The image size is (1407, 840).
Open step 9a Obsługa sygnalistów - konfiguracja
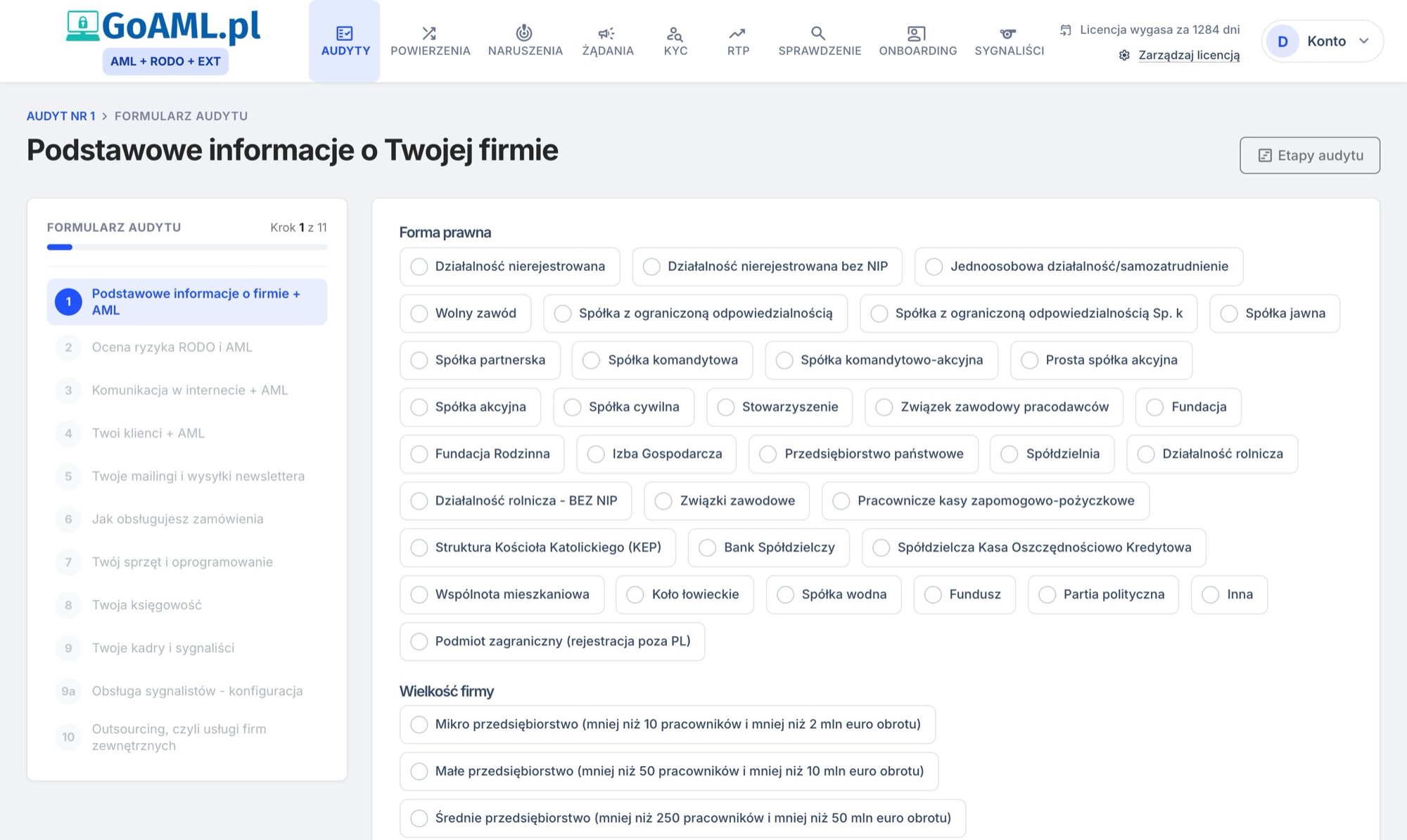pyautogui.click(x=187, y=691)
